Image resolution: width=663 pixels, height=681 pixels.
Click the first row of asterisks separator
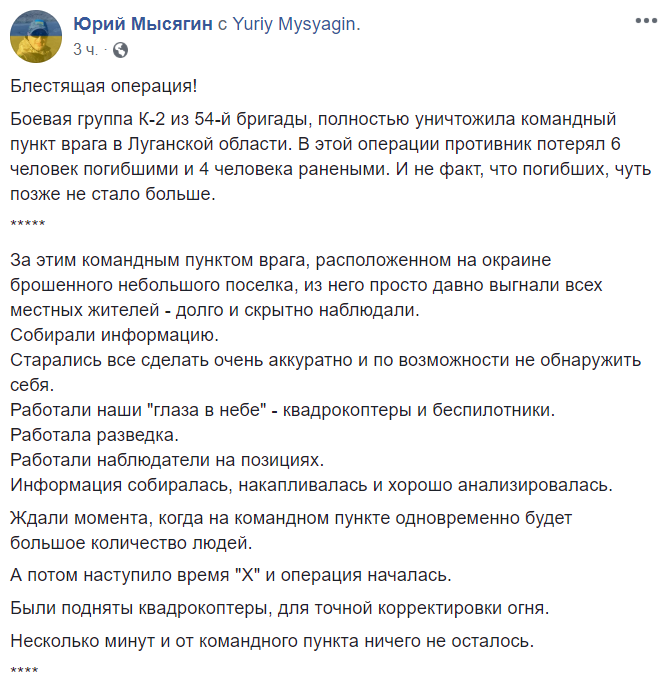[x=28, y=224]
